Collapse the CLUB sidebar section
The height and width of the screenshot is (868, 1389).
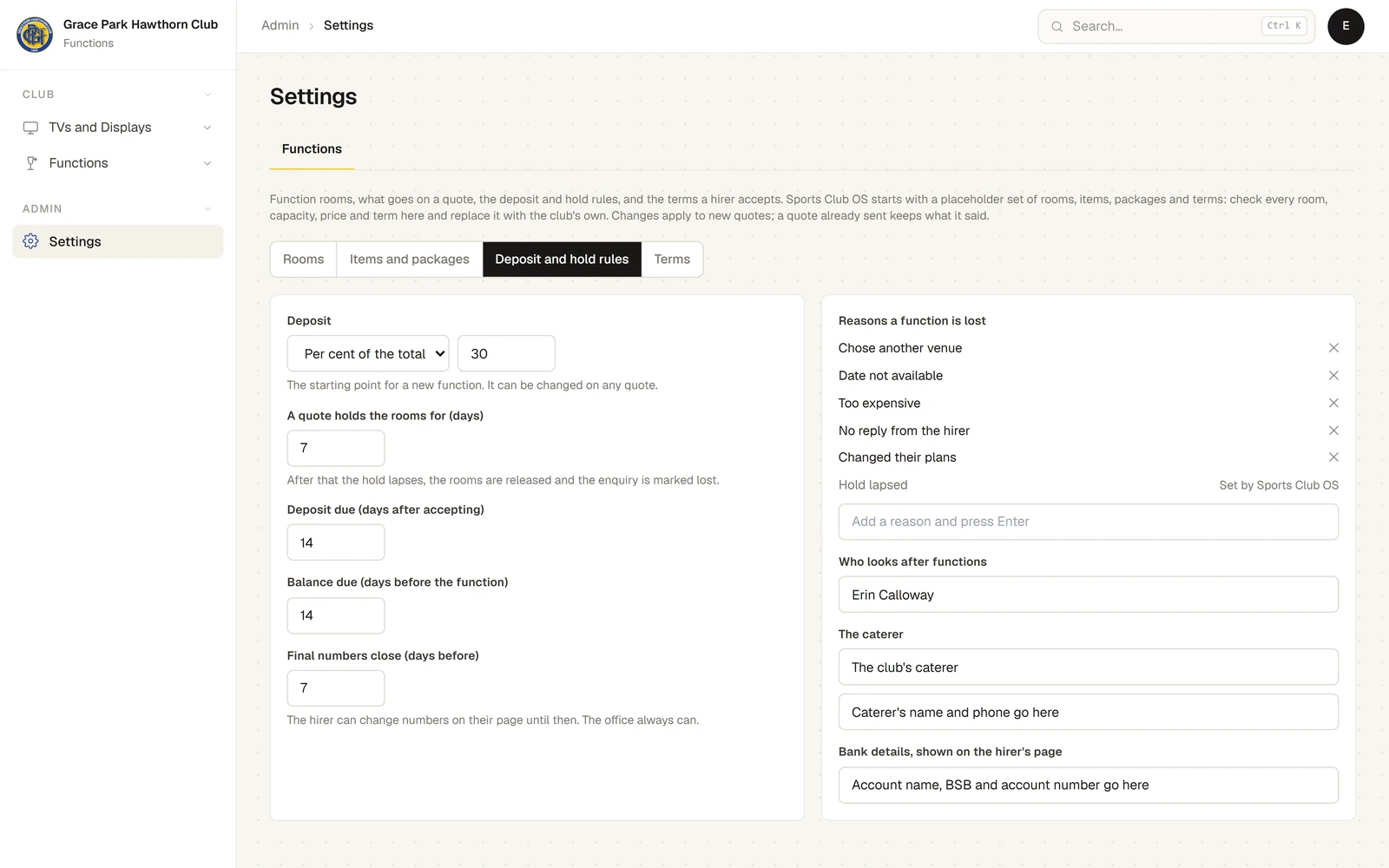(207, 95)
